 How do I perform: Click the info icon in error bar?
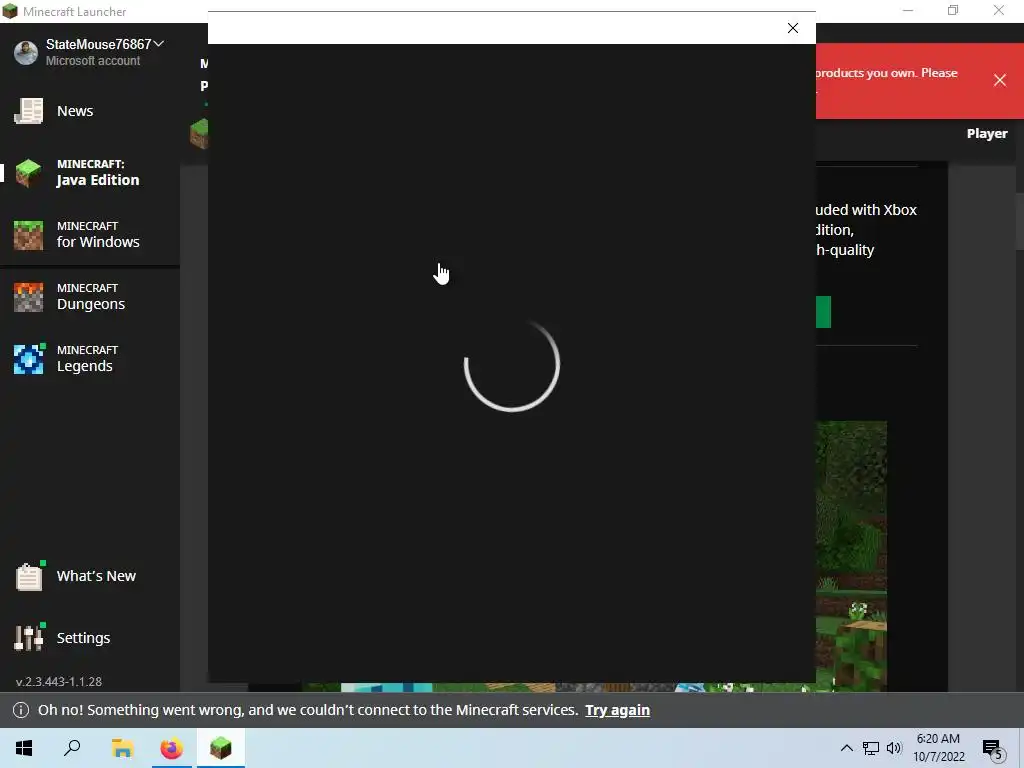[21, 710]
